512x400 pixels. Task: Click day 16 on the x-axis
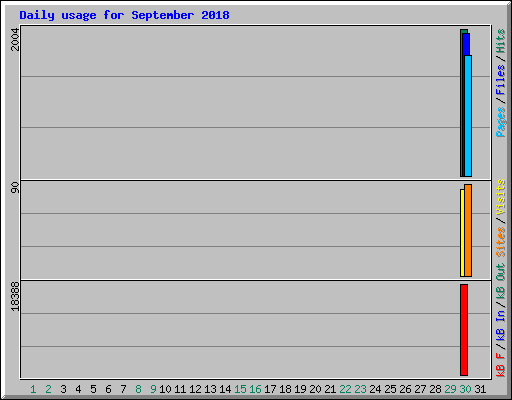click(255, 389)
